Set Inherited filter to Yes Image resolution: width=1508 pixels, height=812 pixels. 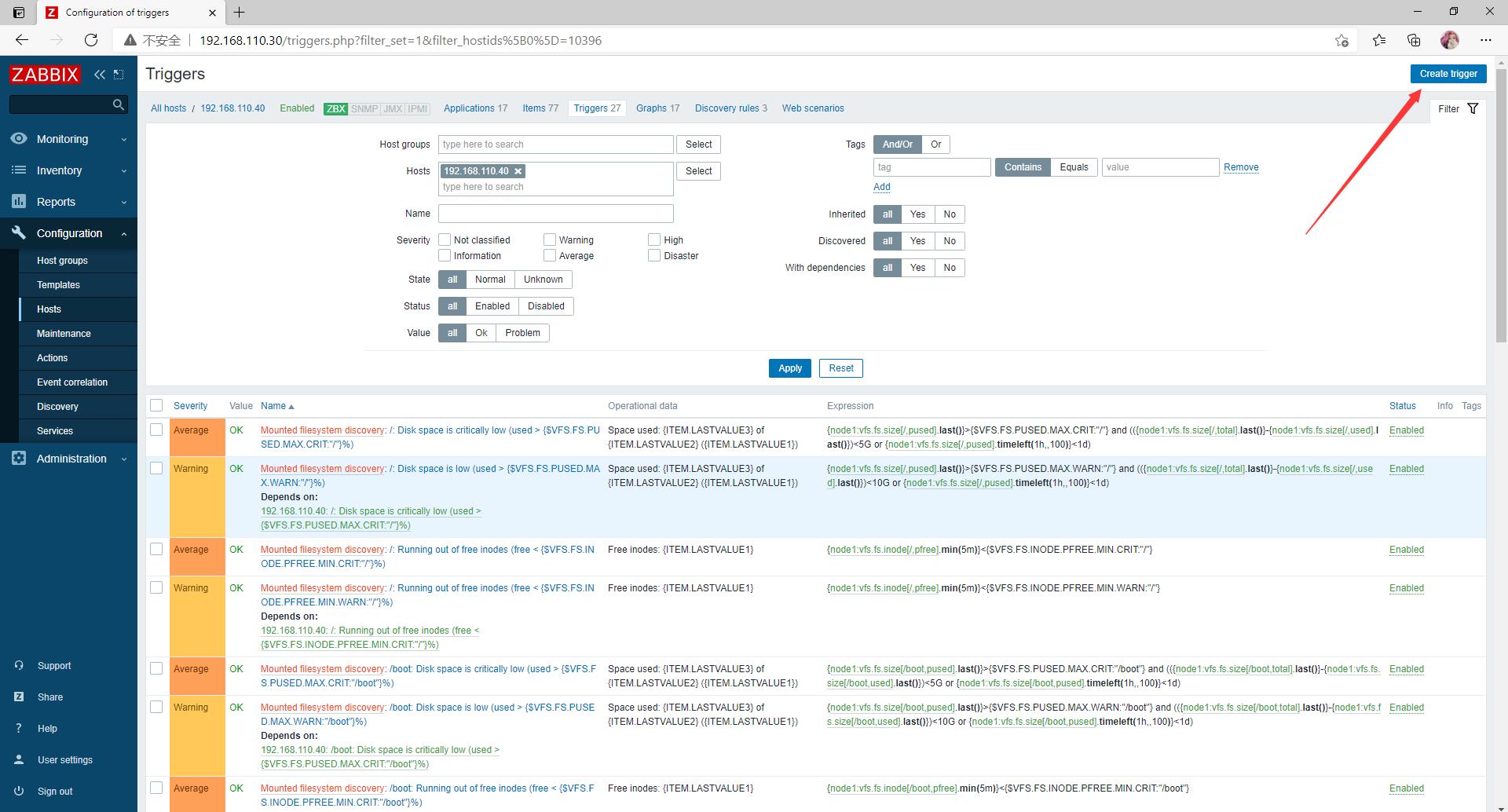[917, 214]
